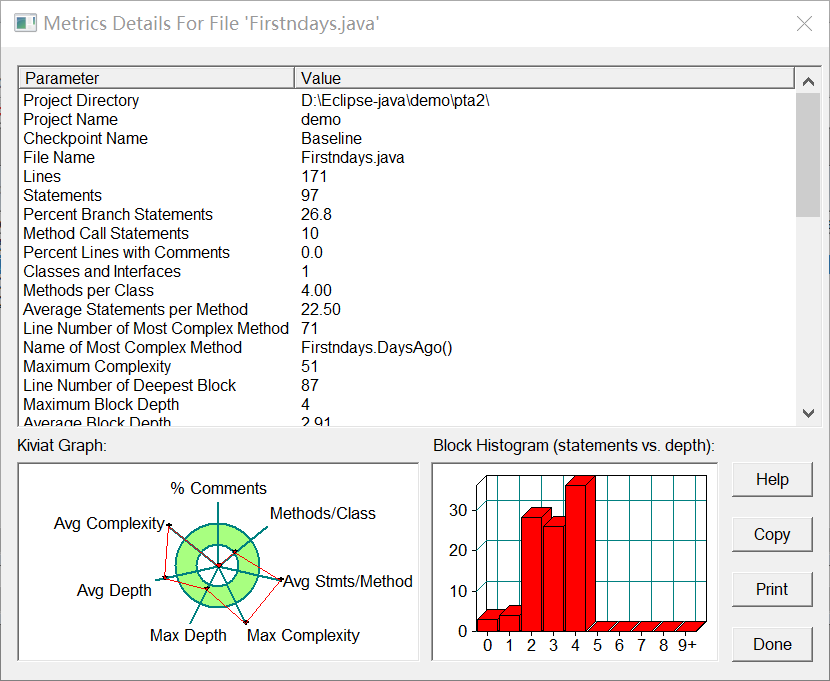
Task: Click the value Firstndays.java
Action: click(353, 158)
